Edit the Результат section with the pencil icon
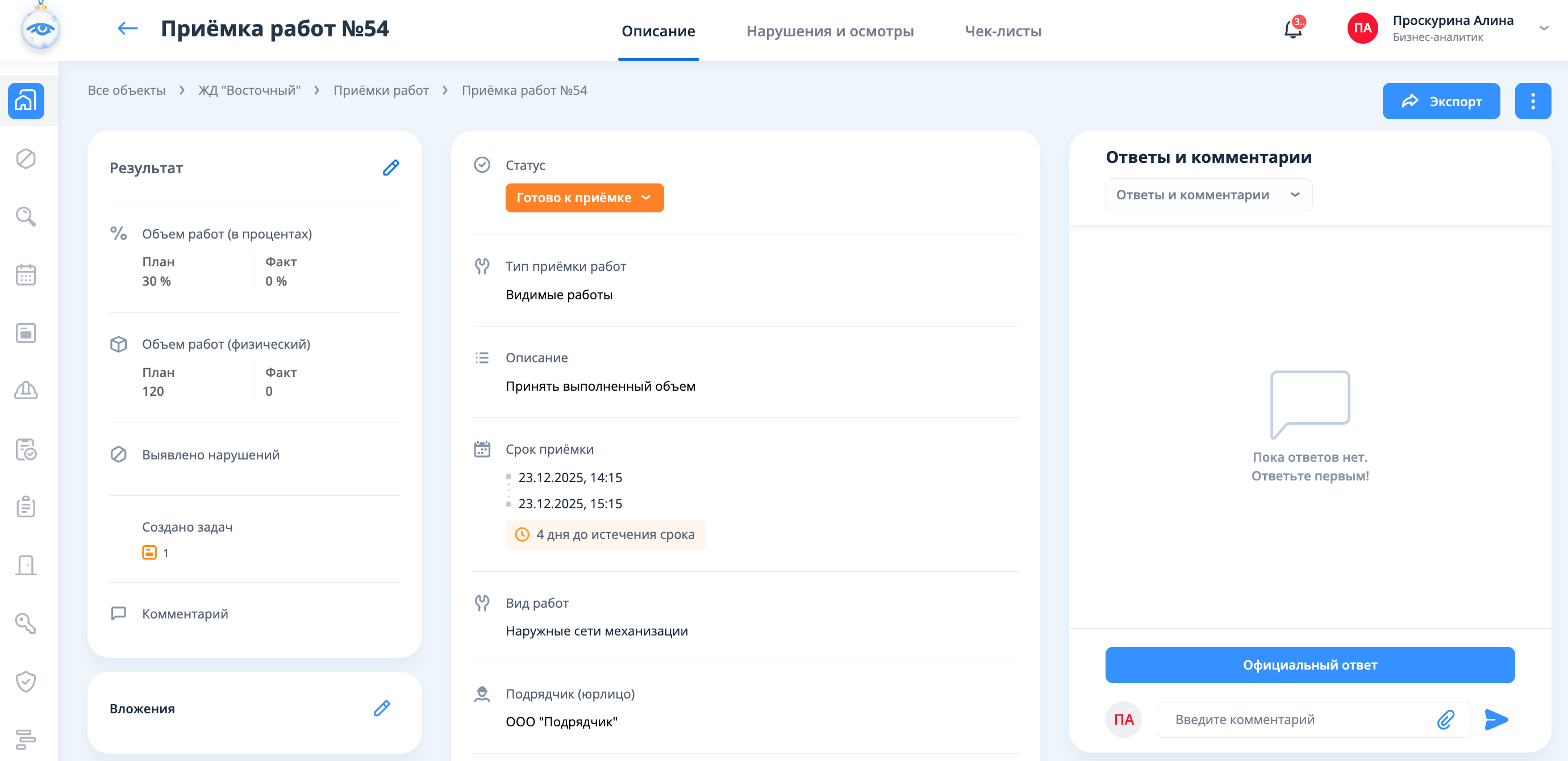Image resolution: width=1568 pixels, height=761 pixels. tap(391, 168)
